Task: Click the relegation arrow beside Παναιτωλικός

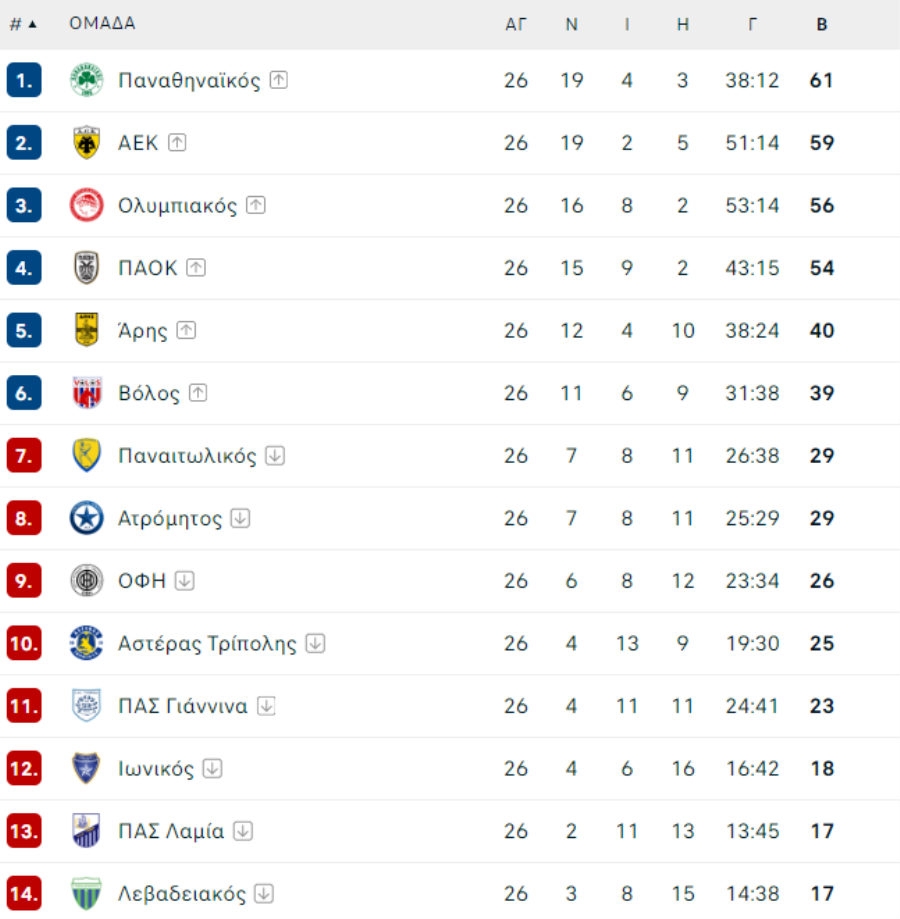Action: [x=275, y=456]
